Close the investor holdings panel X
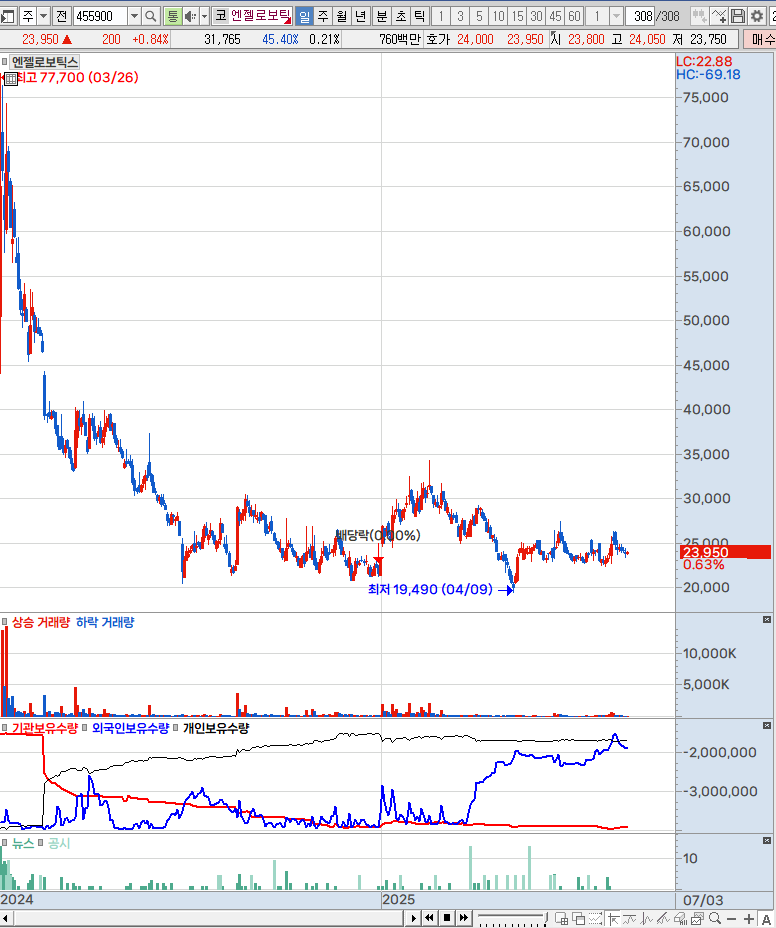 click(767, 725)
